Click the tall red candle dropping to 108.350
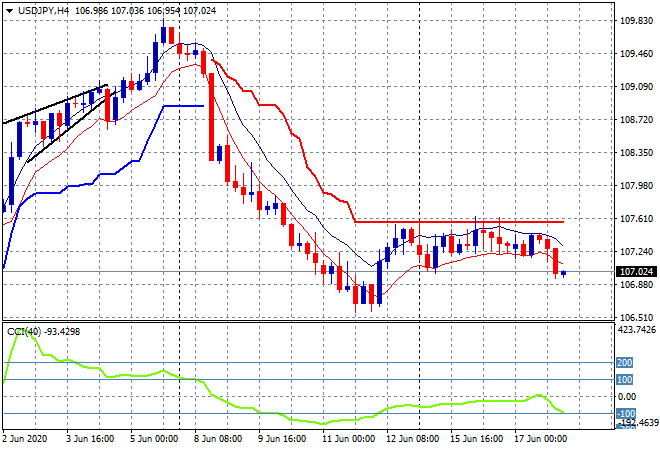660x450 pixels. tap(212, 117)
